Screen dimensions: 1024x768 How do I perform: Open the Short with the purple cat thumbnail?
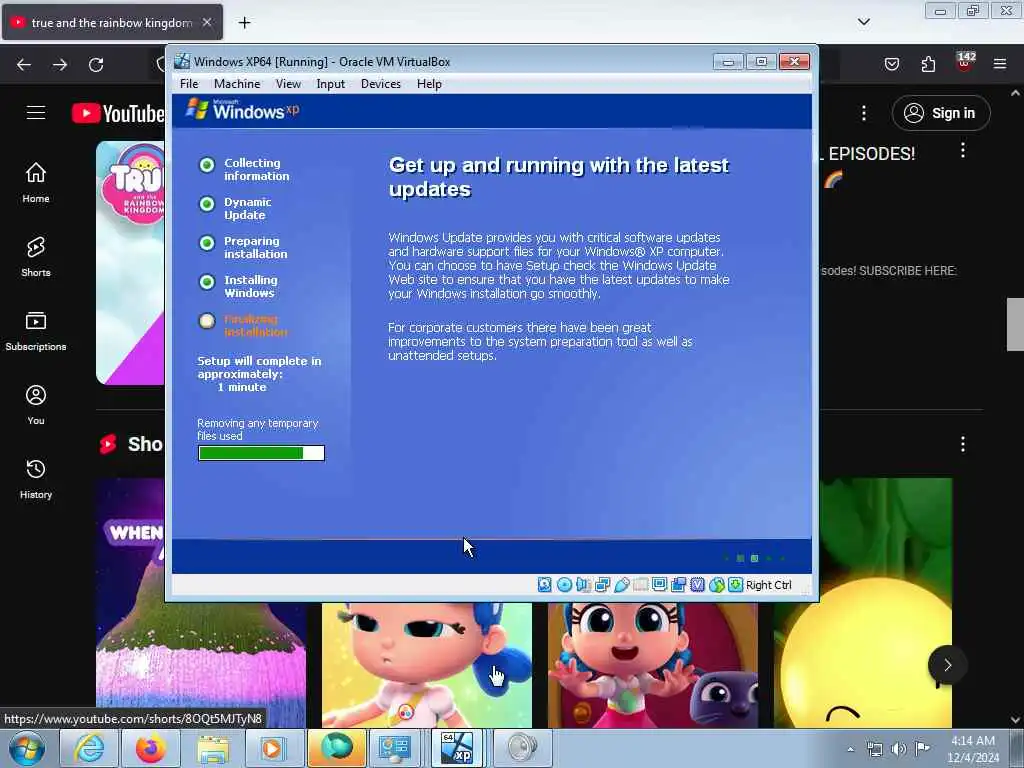pos(652,665)
